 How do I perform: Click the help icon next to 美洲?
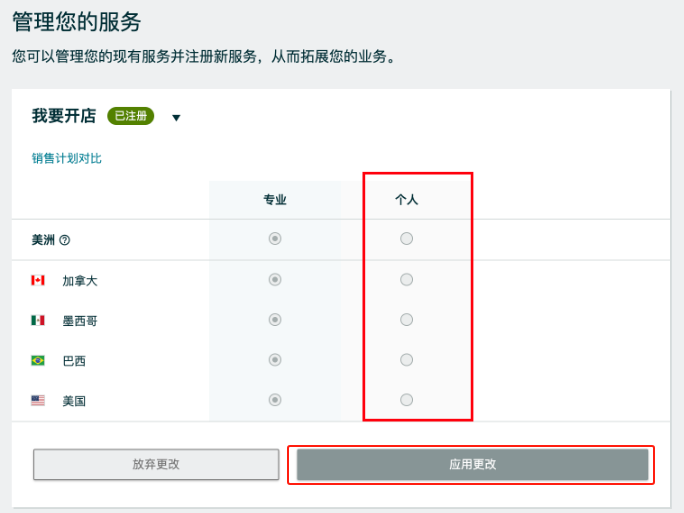[65, 240]
